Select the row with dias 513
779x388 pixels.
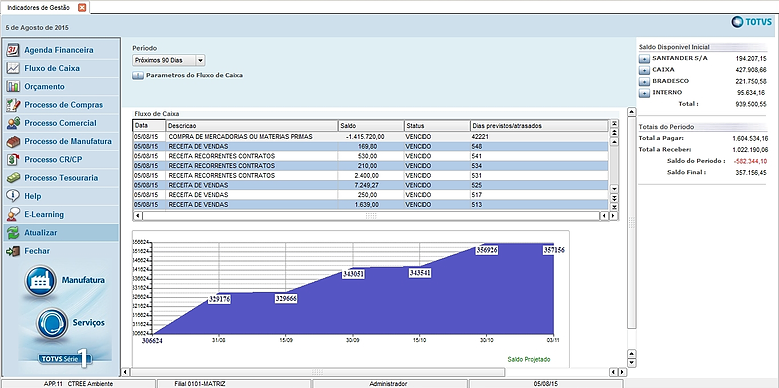[370, 205]
